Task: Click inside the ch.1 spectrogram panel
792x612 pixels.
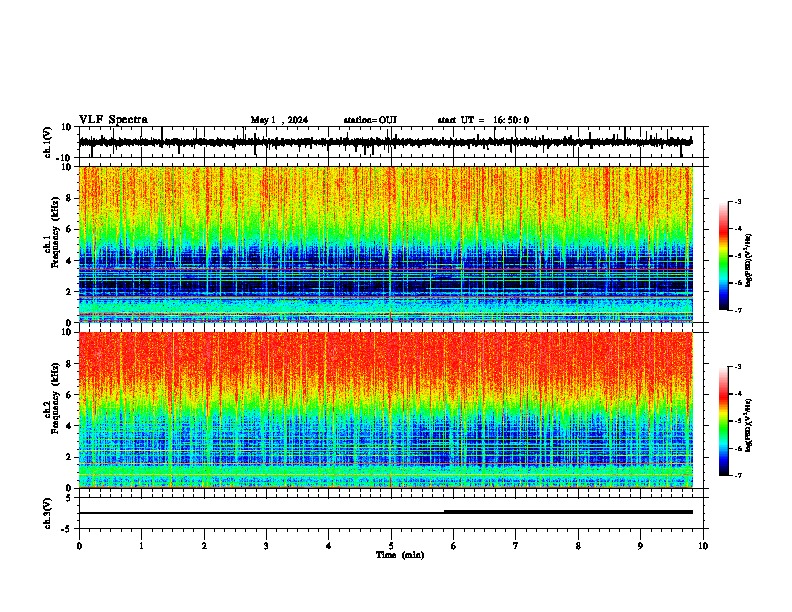Action: click(x=385, y=244)
